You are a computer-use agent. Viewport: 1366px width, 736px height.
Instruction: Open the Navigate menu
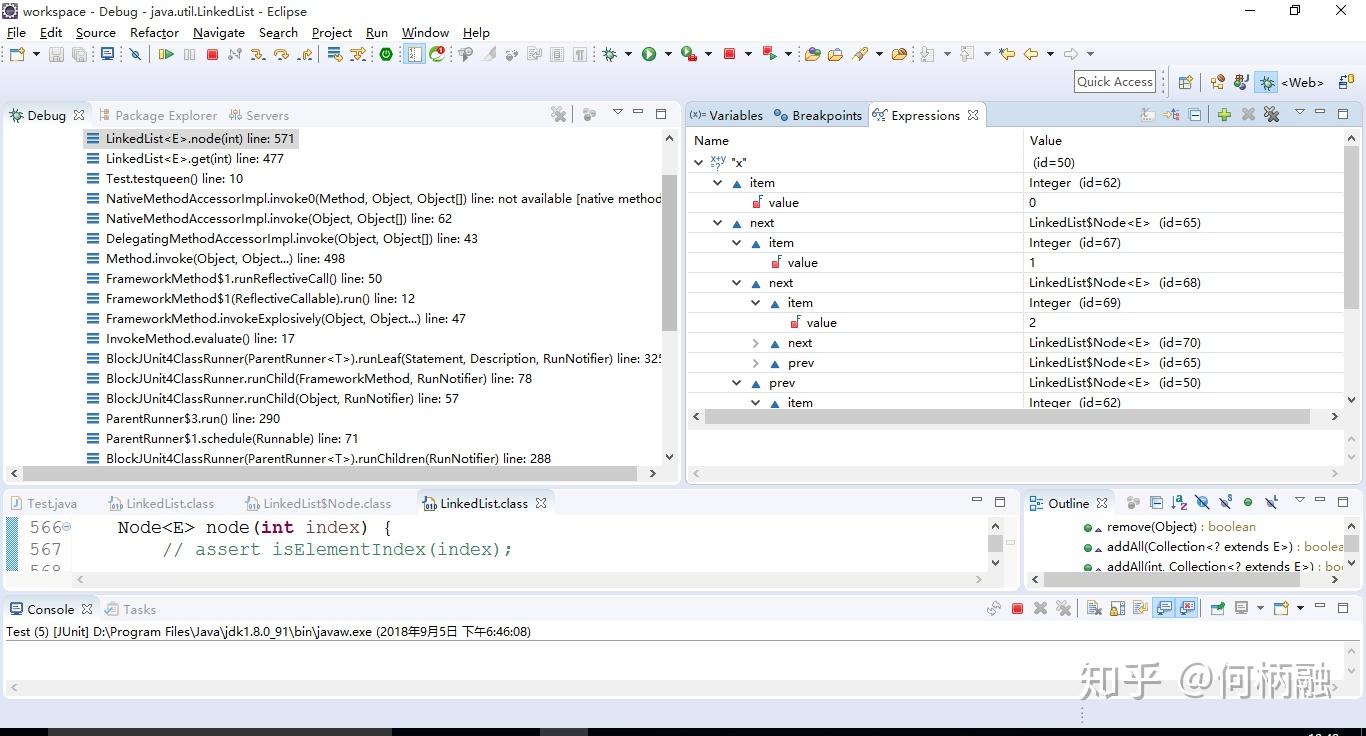click(218, 32)
